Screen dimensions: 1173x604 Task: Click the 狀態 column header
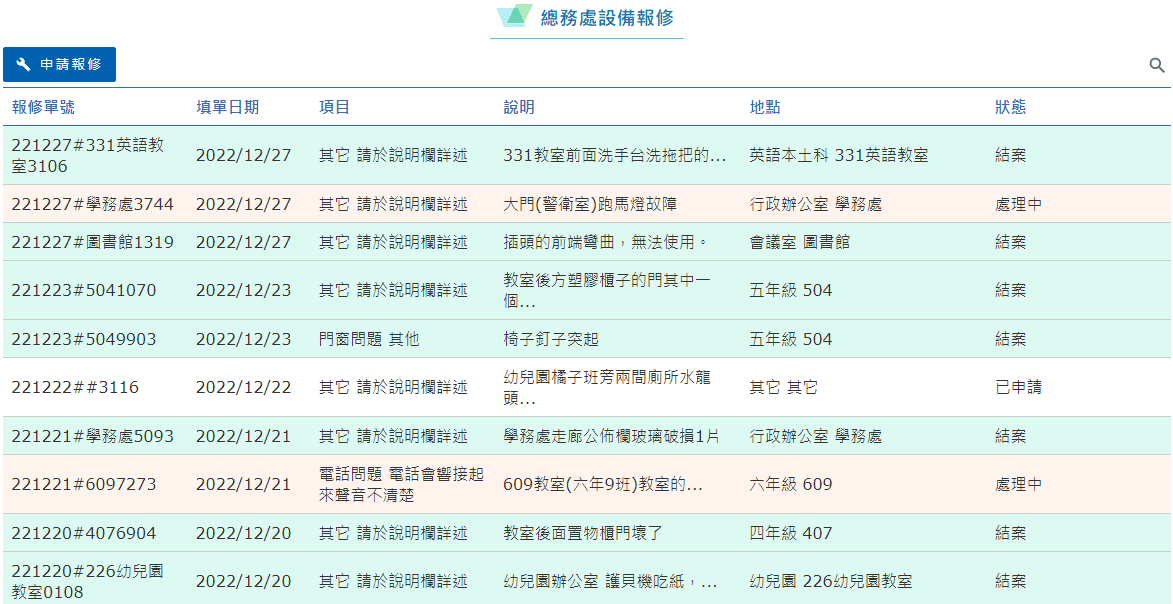pyautogui.click(x=1011, y=107)
